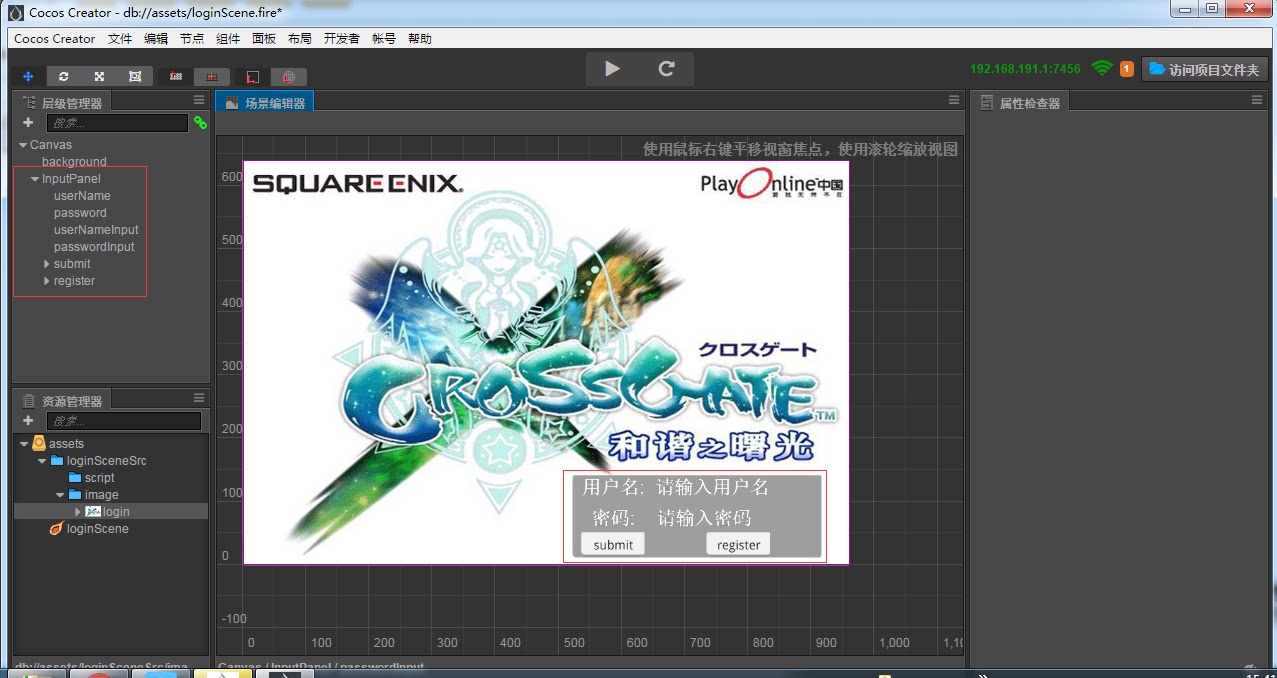Expand the login image asset
Screen dimensions: 1277x678
pyautogui.click(x=77, y=512)
